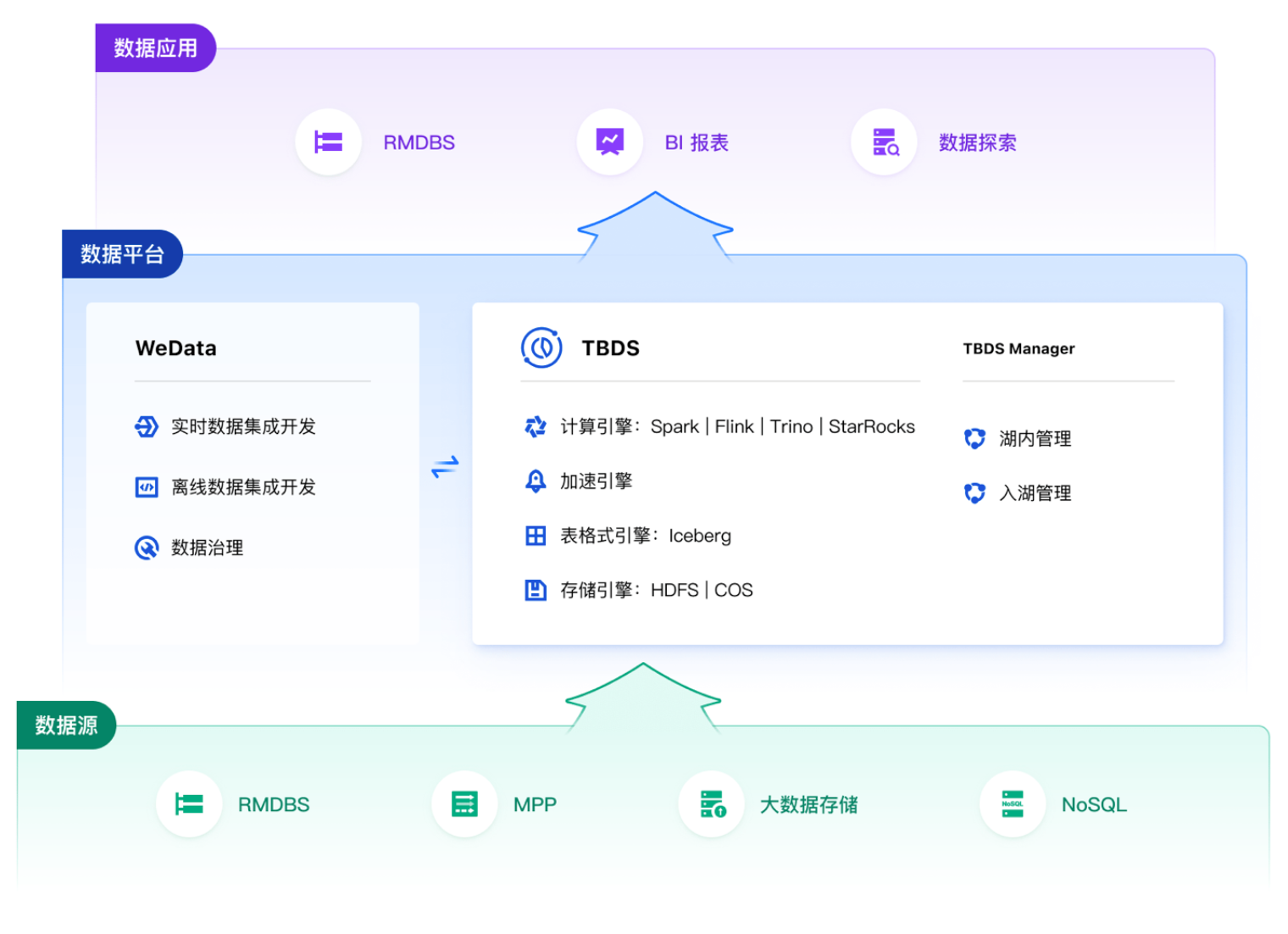The width and height of the screenshot is (1288, 934).
Task: Click the green RMDBS icon in 数据源
Action: pyautogui.click(x=189, y=803)
